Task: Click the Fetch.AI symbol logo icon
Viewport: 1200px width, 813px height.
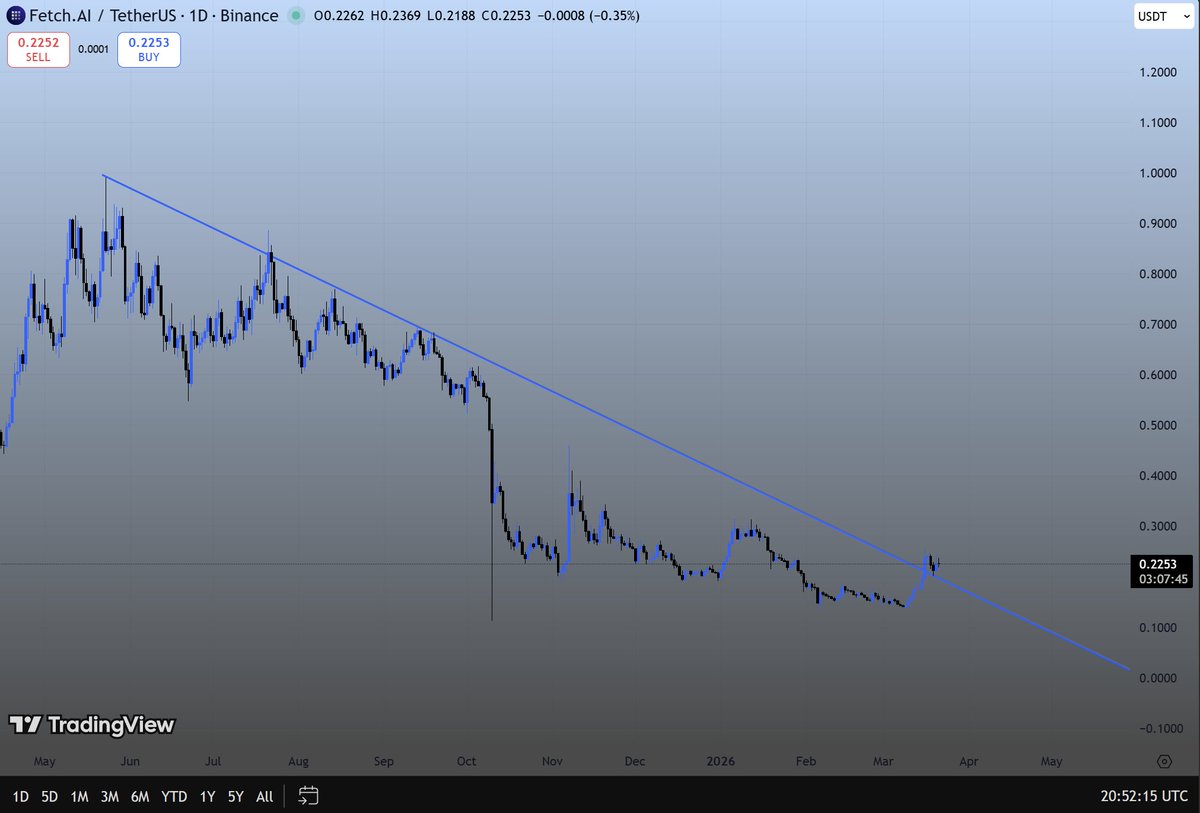Action: [14, 16]
